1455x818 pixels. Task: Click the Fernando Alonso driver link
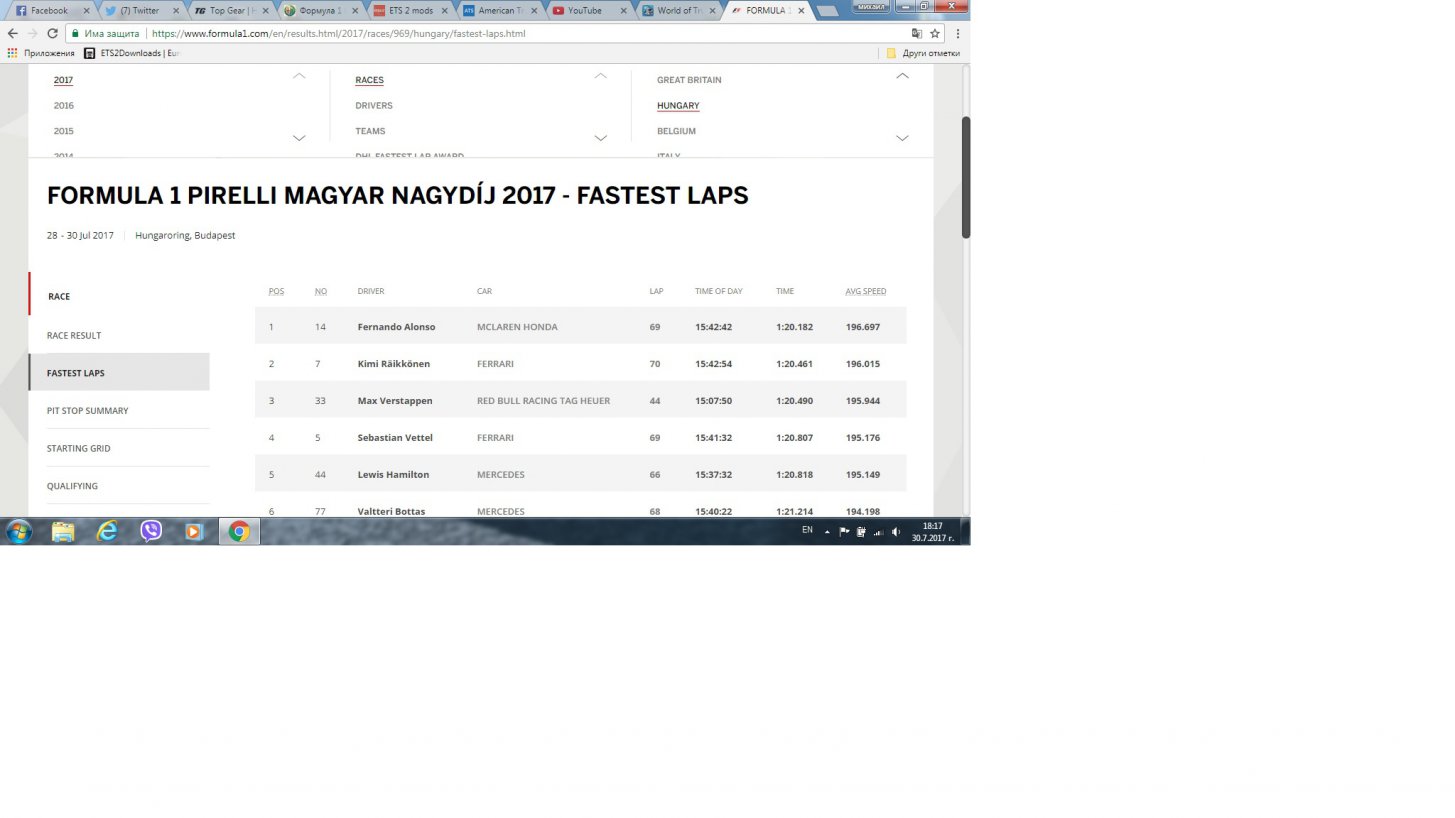[x=396, y=327]
